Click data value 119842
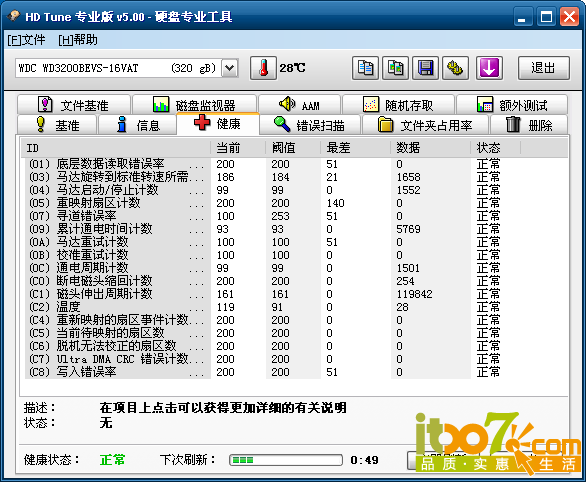 coord(414,294)
